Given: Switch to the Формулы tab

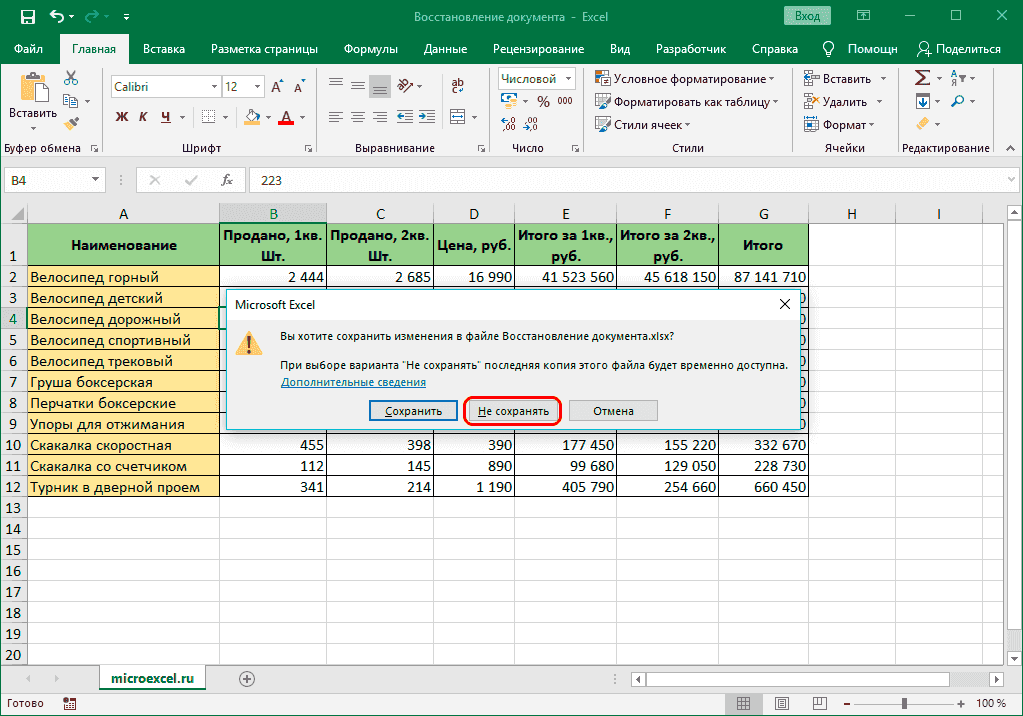Looking at the screenshot, I should 370,49.
